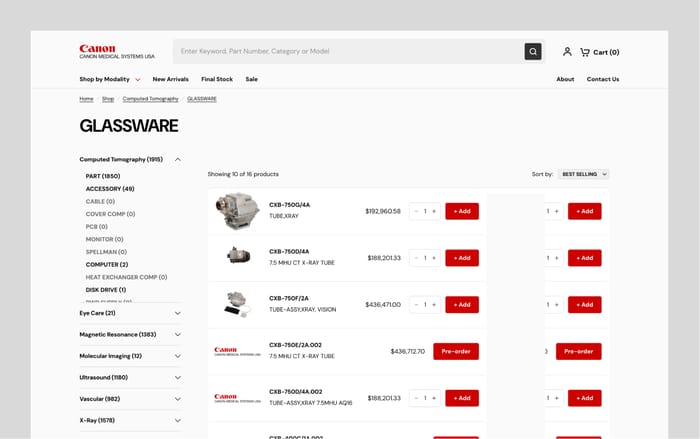Click the '$436,471.00' price text
700x439 pixels.
point(383,305)
